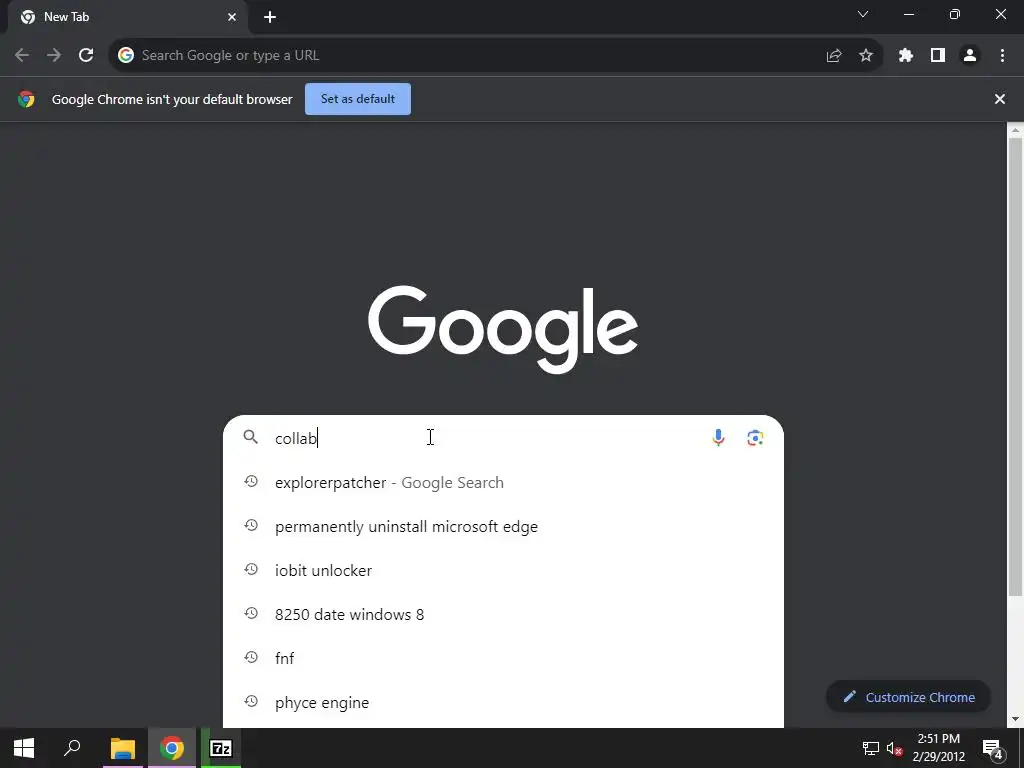This screenshot has height=768, width=1024.
Task: Click the browser Forward arrow
Action: click(x=54, y=56)
